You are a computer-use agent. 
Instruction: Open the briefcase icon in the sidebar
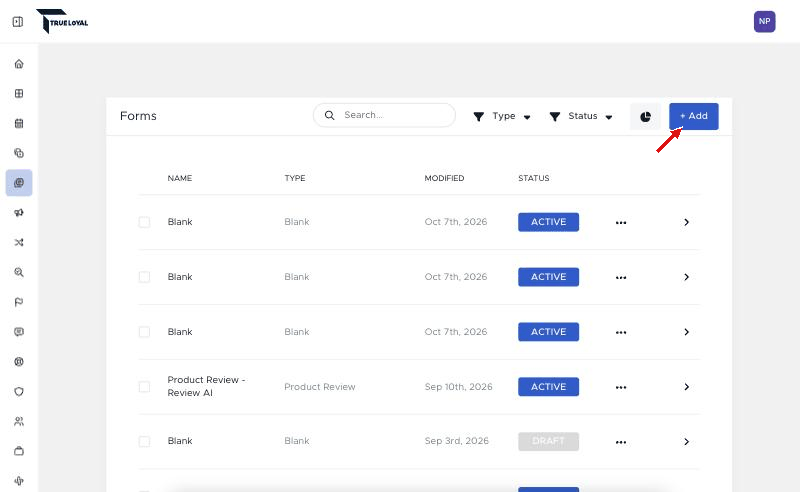coord(19,451)
